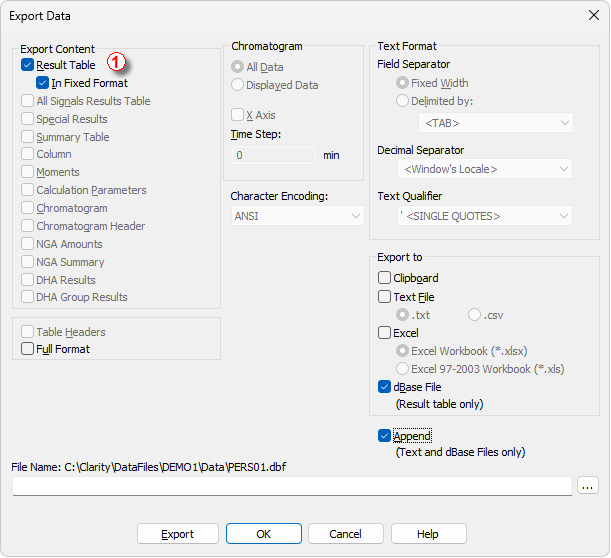Open Help for this dialog
Image resolution: width=611 pixels, height=558 pixels.
(429, 534)
